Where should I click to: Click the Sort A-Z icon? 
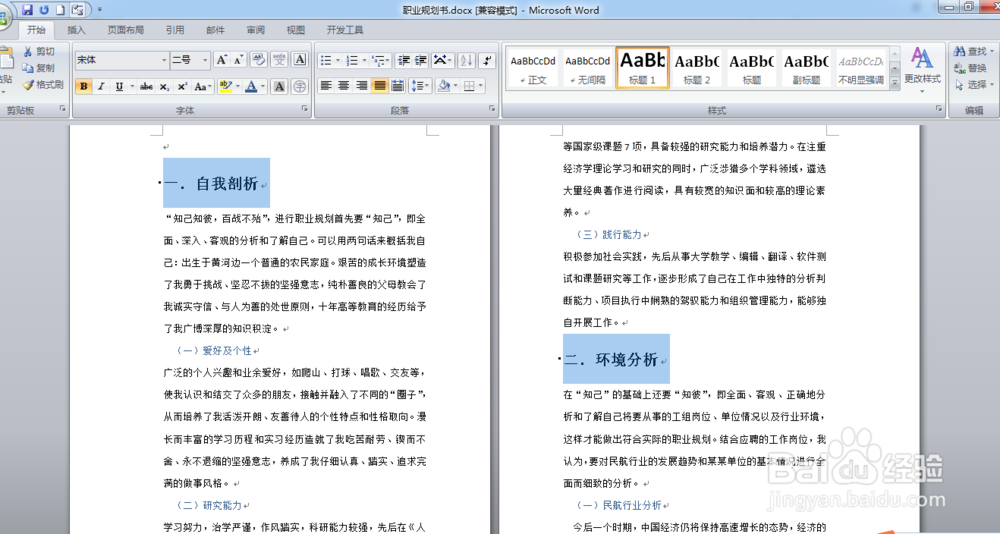click(466, 60)
